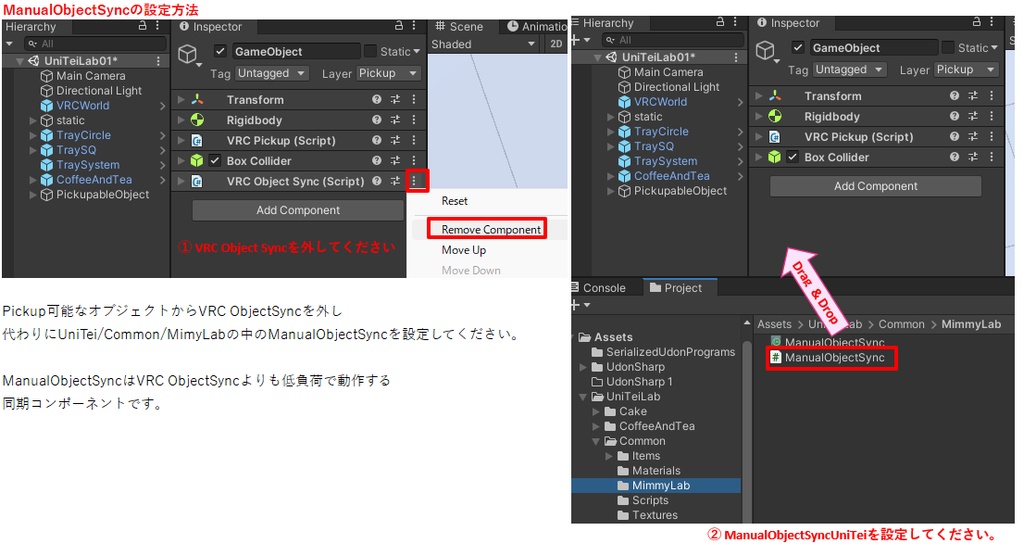Choose Reset from component context menu
The height and width of the screenshot is (556, 1024).
(455, 201)
